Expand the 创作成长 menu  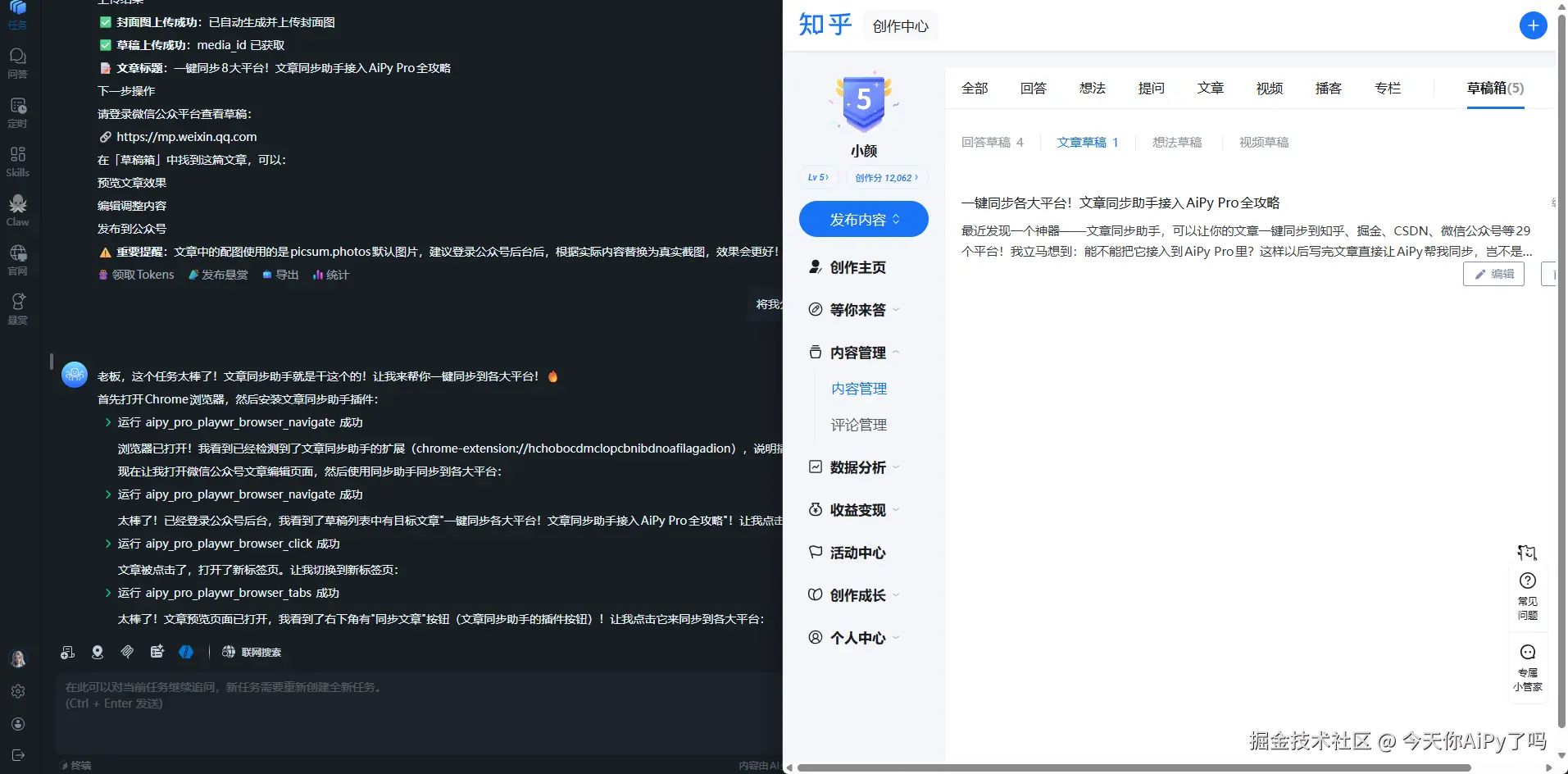pos(854,595)
